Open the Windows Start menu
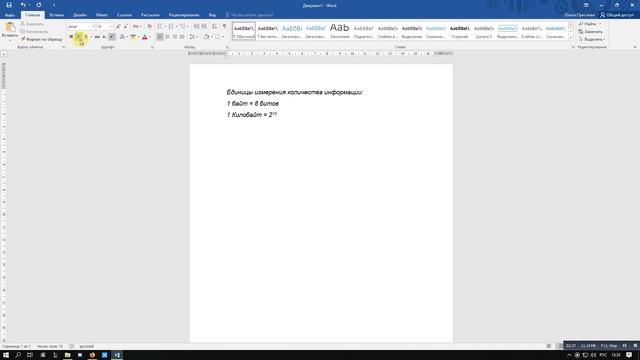The image size is (640, 360). point(6,355)
